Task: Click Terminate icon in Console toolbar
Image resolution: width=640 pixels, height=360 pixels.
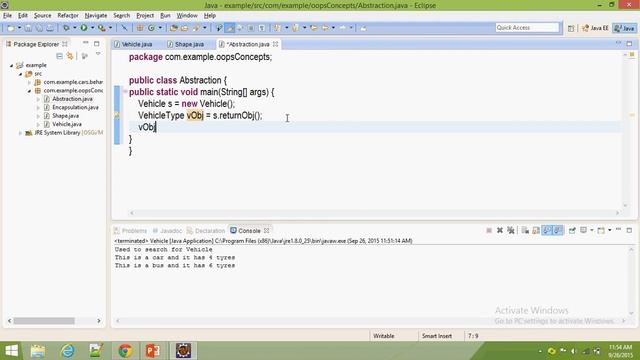Action: (x=489, y=231)
